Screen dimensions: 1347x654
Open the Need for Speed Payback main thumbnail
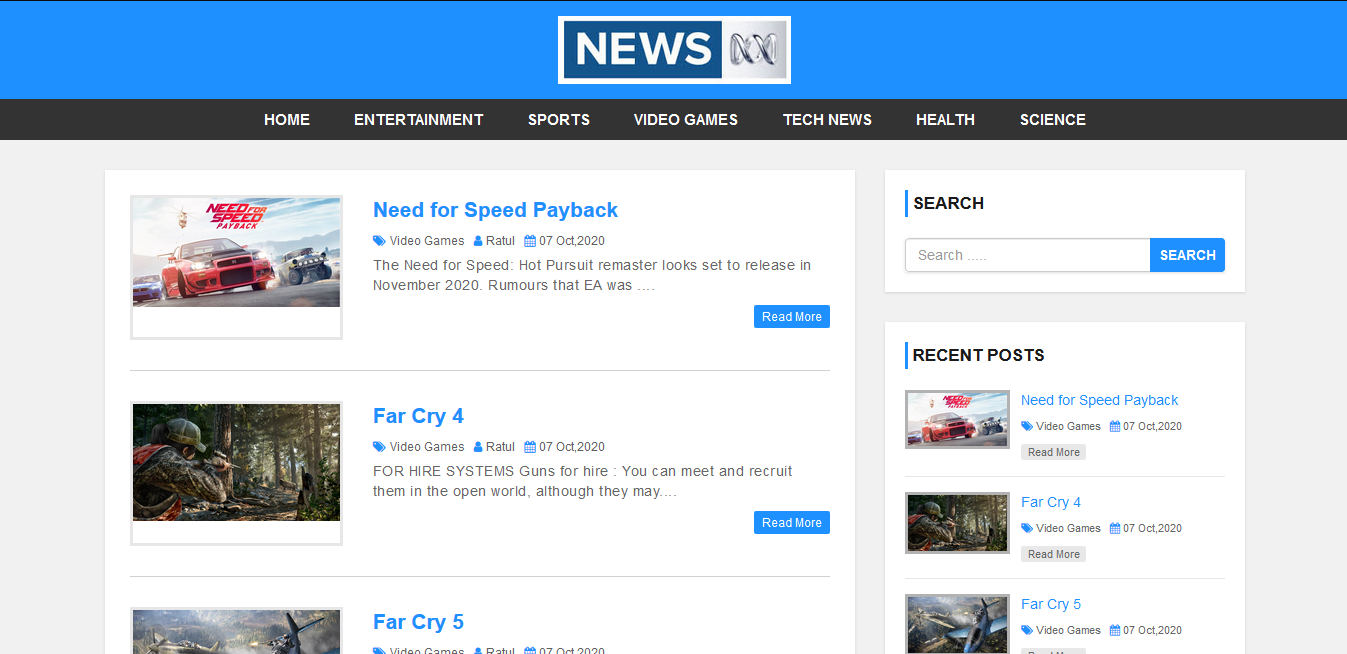[236, 267]
